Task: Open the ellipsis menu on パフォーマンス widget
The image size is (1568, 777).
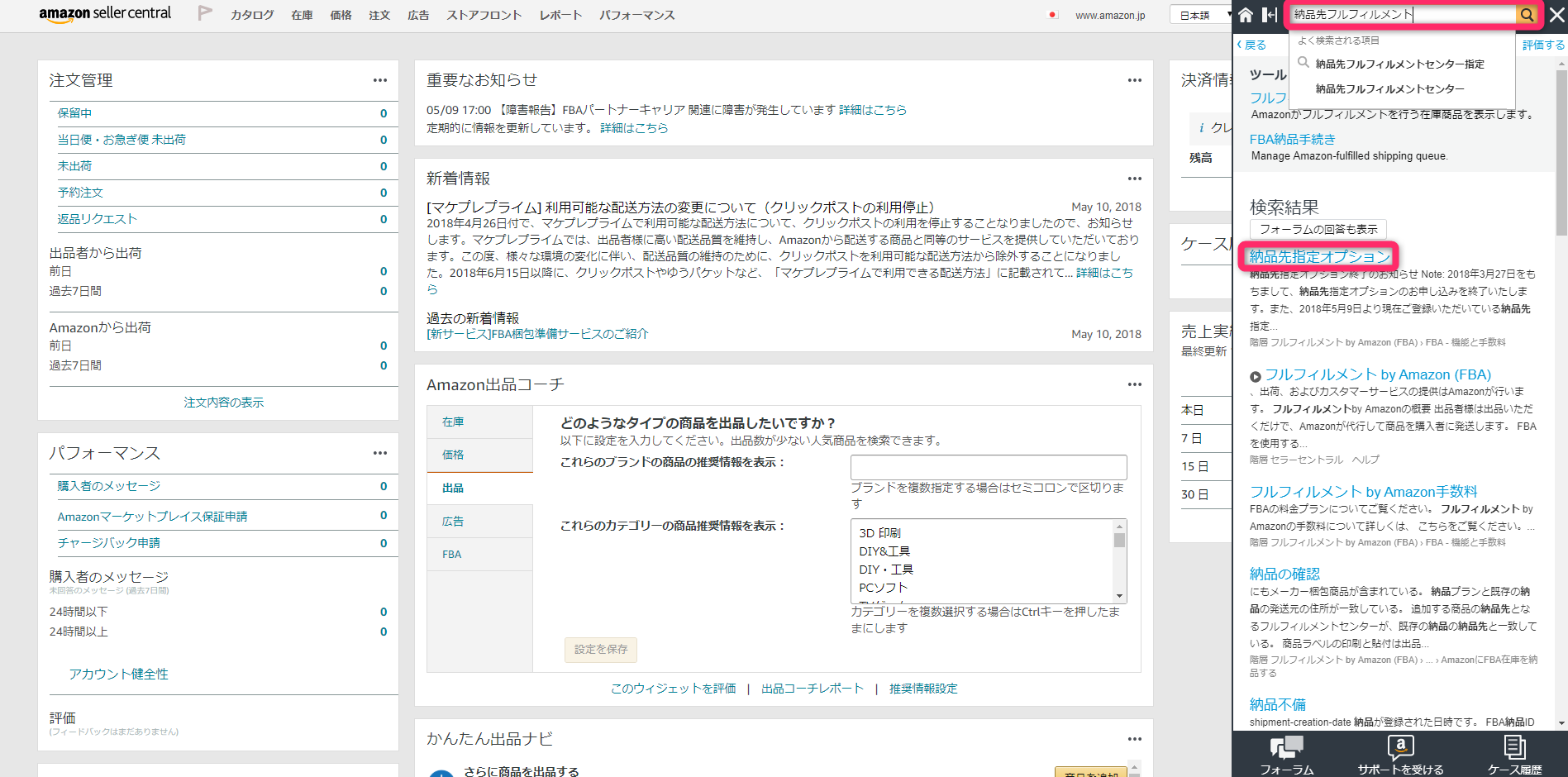Action: 379,453
